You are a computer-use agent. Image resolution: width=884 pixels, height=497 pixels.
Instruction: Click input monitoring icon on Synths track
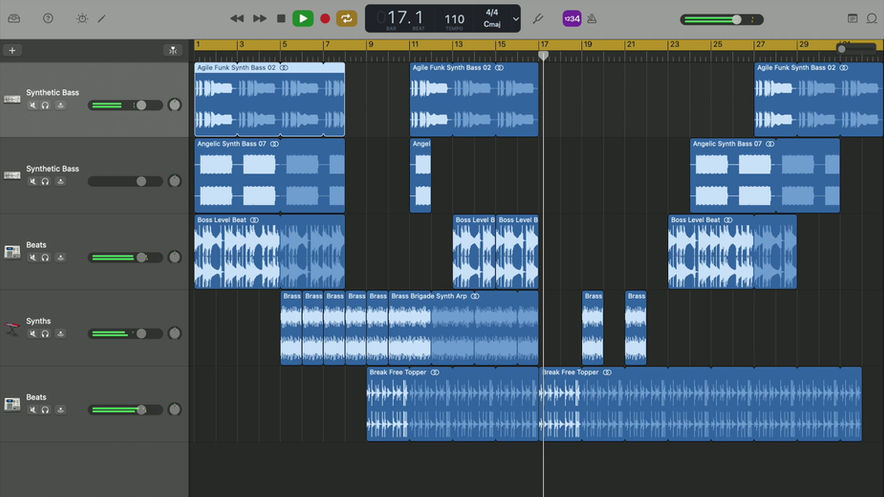tap(60, 334)
